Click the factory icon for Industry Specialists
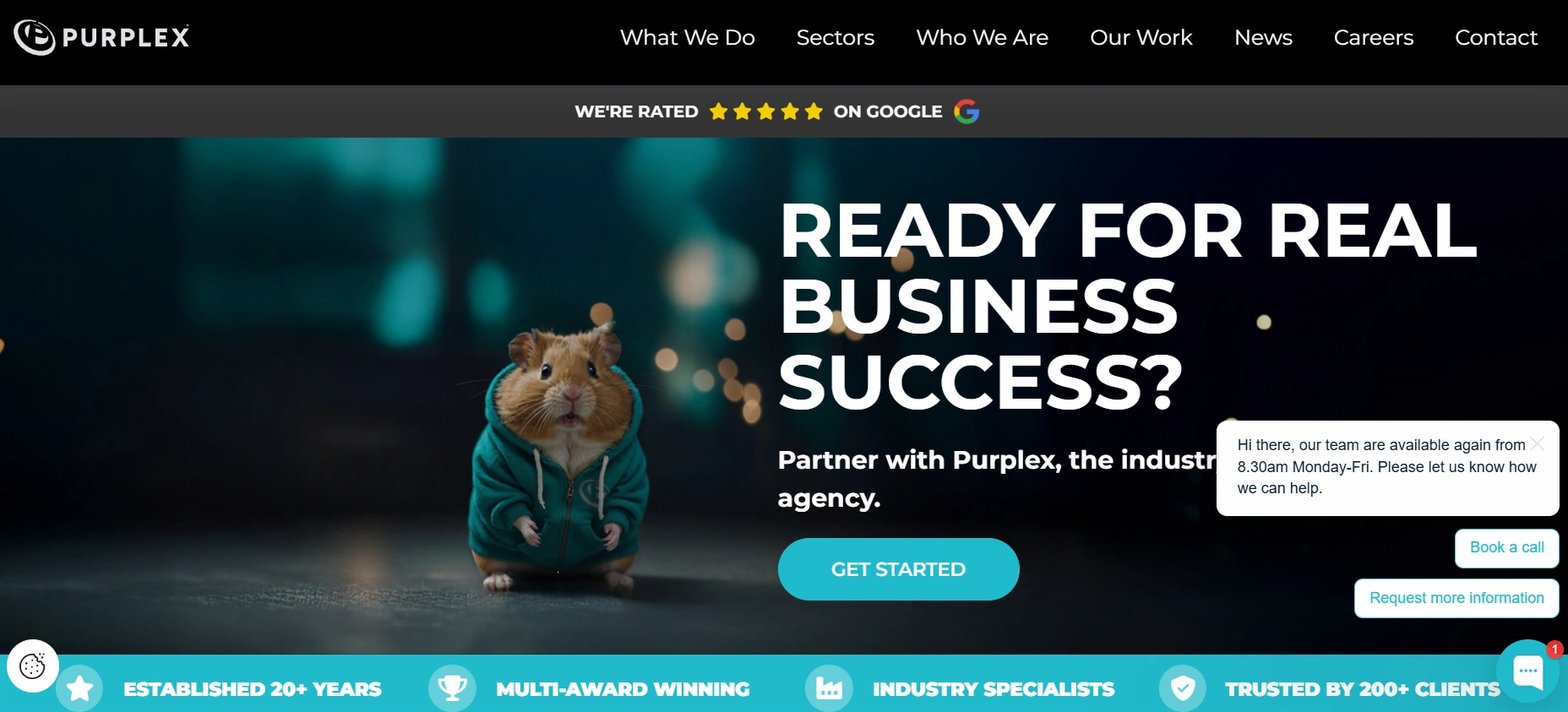The height and width of the screenshot is (712, 1568). [829, 688]
